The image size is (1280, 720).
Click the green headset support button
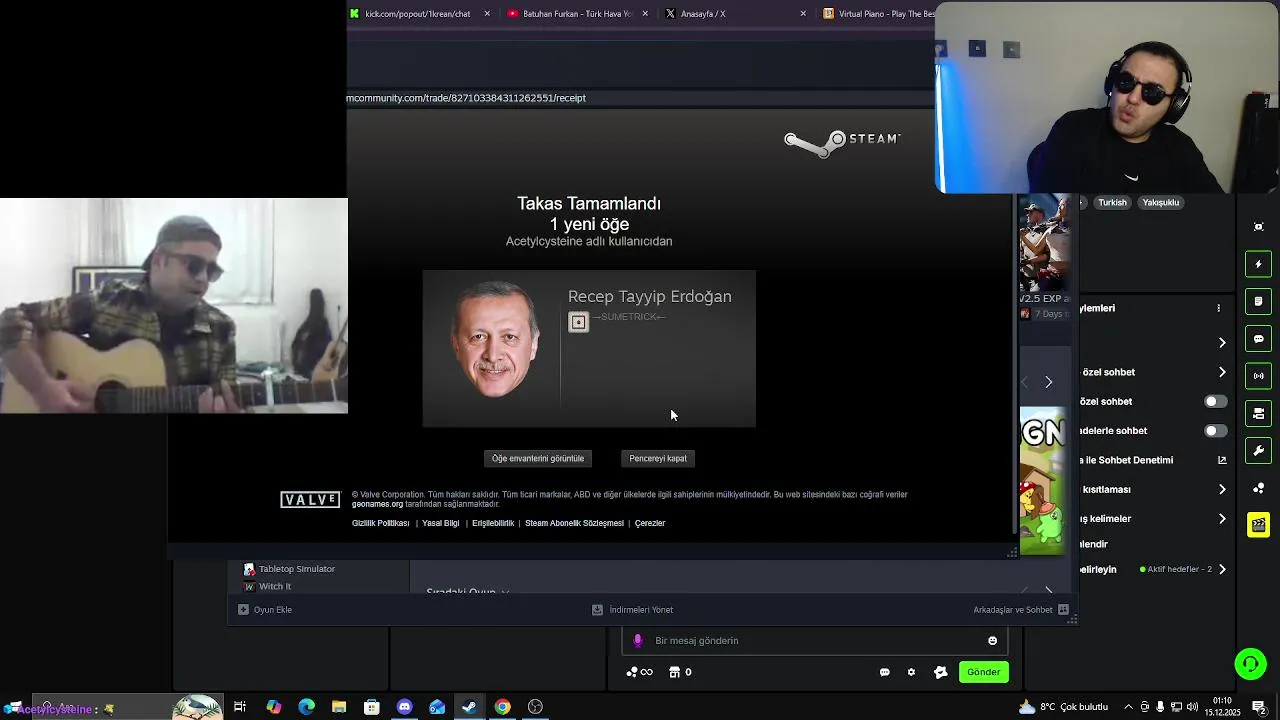pos(1250,664)
